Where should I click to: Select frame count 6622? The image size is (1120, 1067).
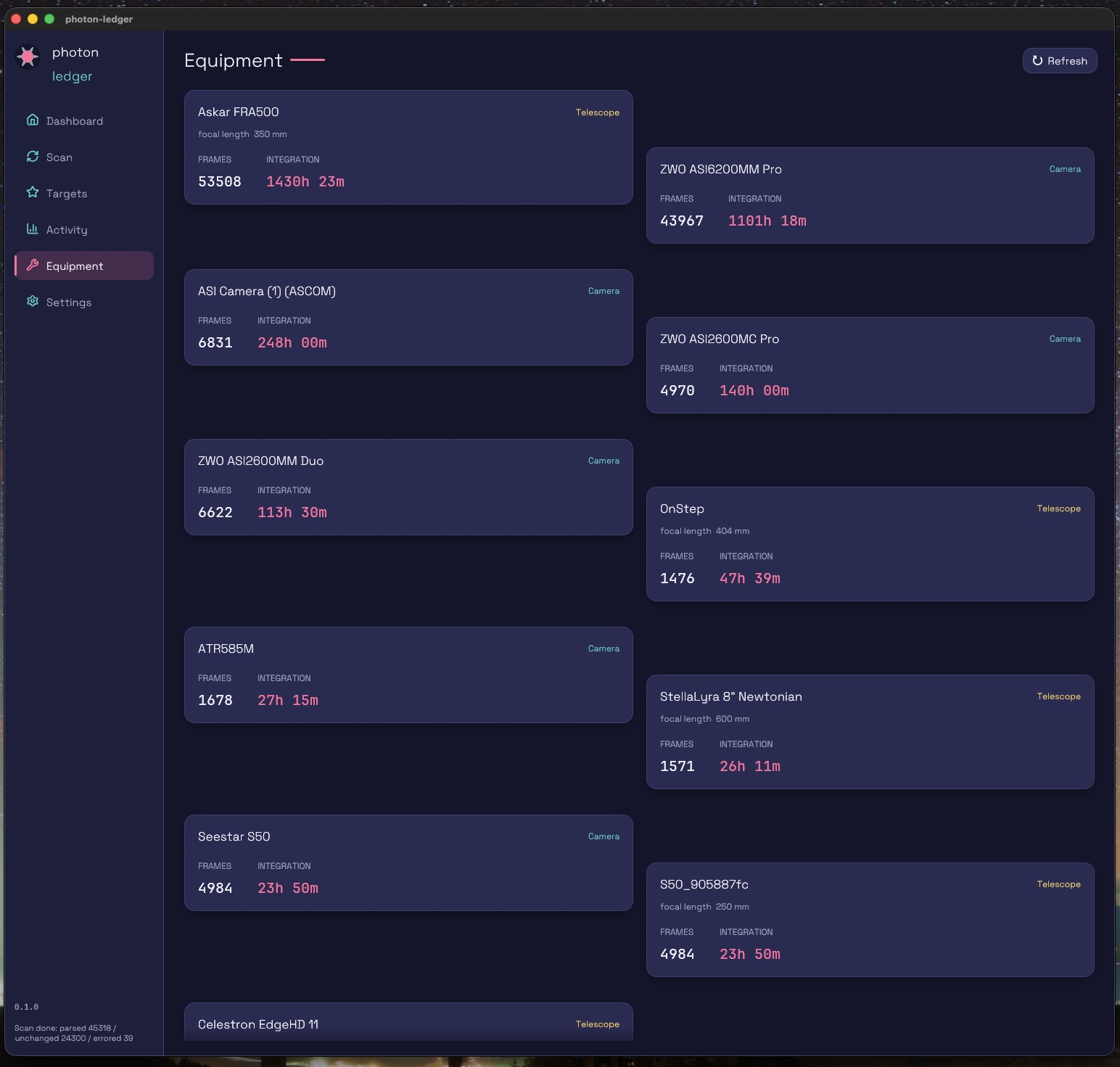pos(215,512)
